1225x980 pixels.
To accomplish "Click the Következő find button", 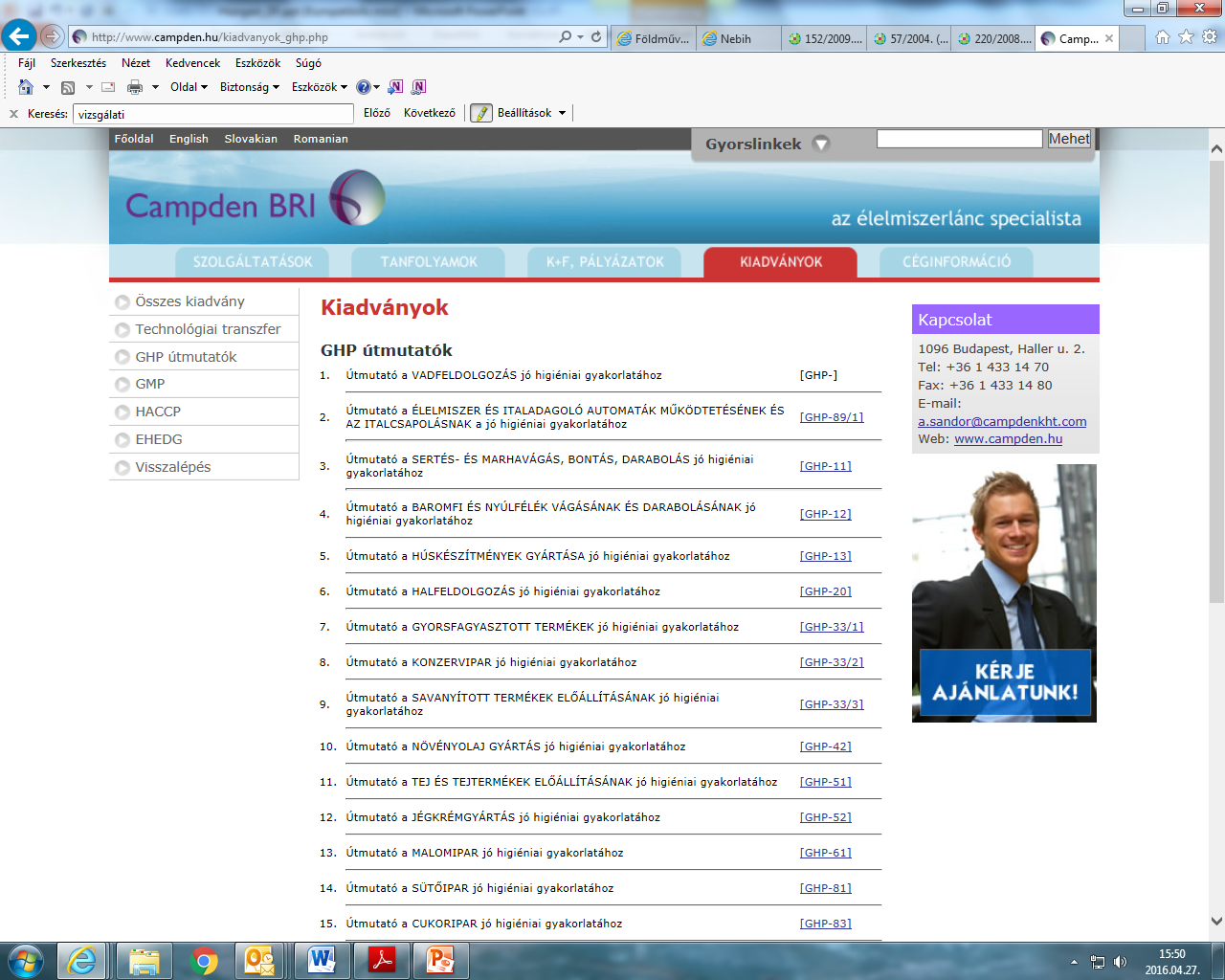I will [430, 113].
